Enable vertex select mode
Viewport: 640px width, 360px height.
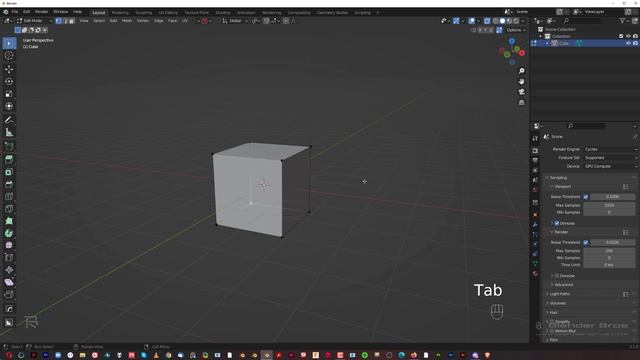(58, 21)
